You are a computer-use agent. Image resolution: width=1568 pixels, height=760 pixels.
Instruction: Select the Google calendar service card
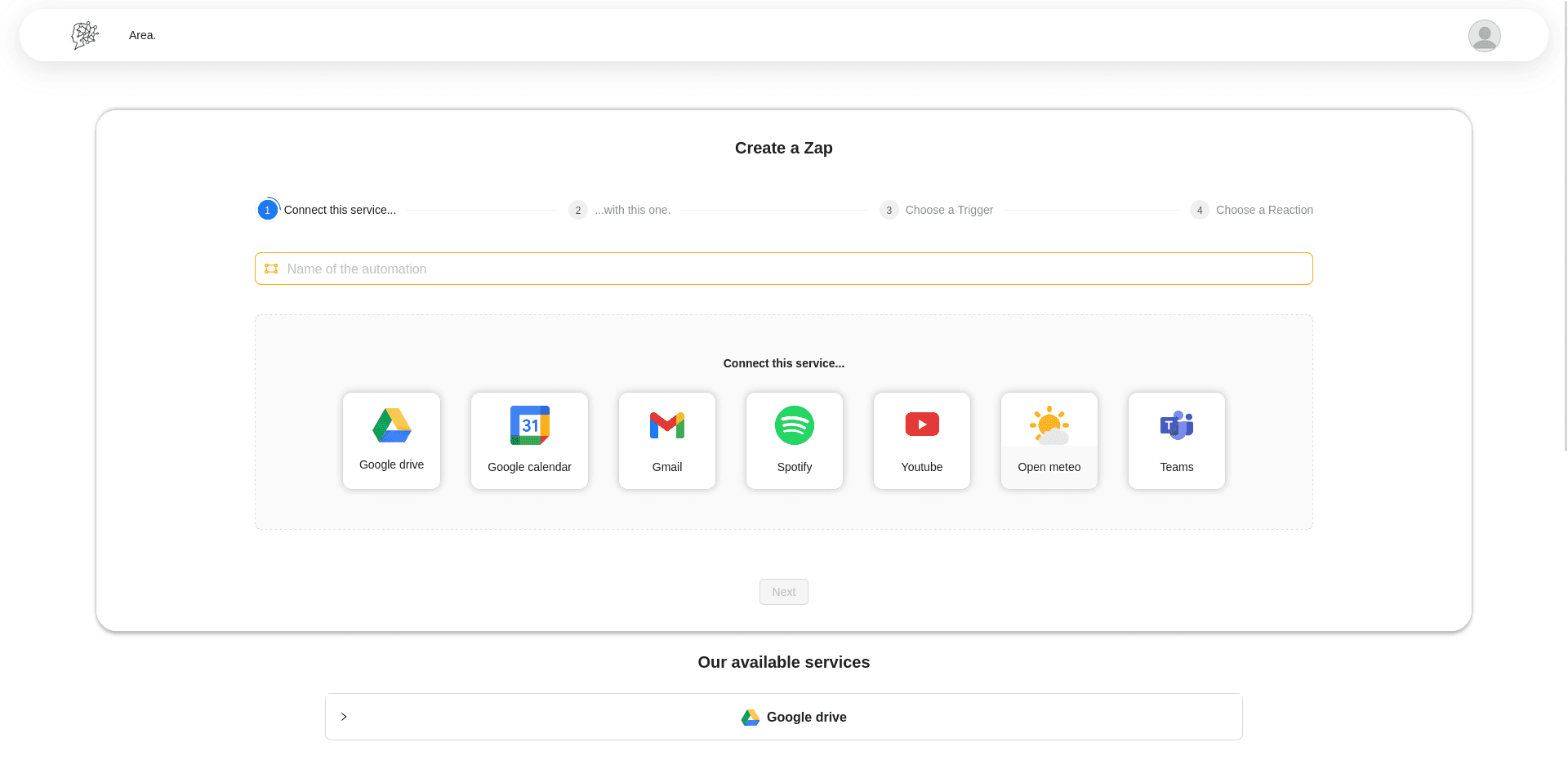point(529,441)
